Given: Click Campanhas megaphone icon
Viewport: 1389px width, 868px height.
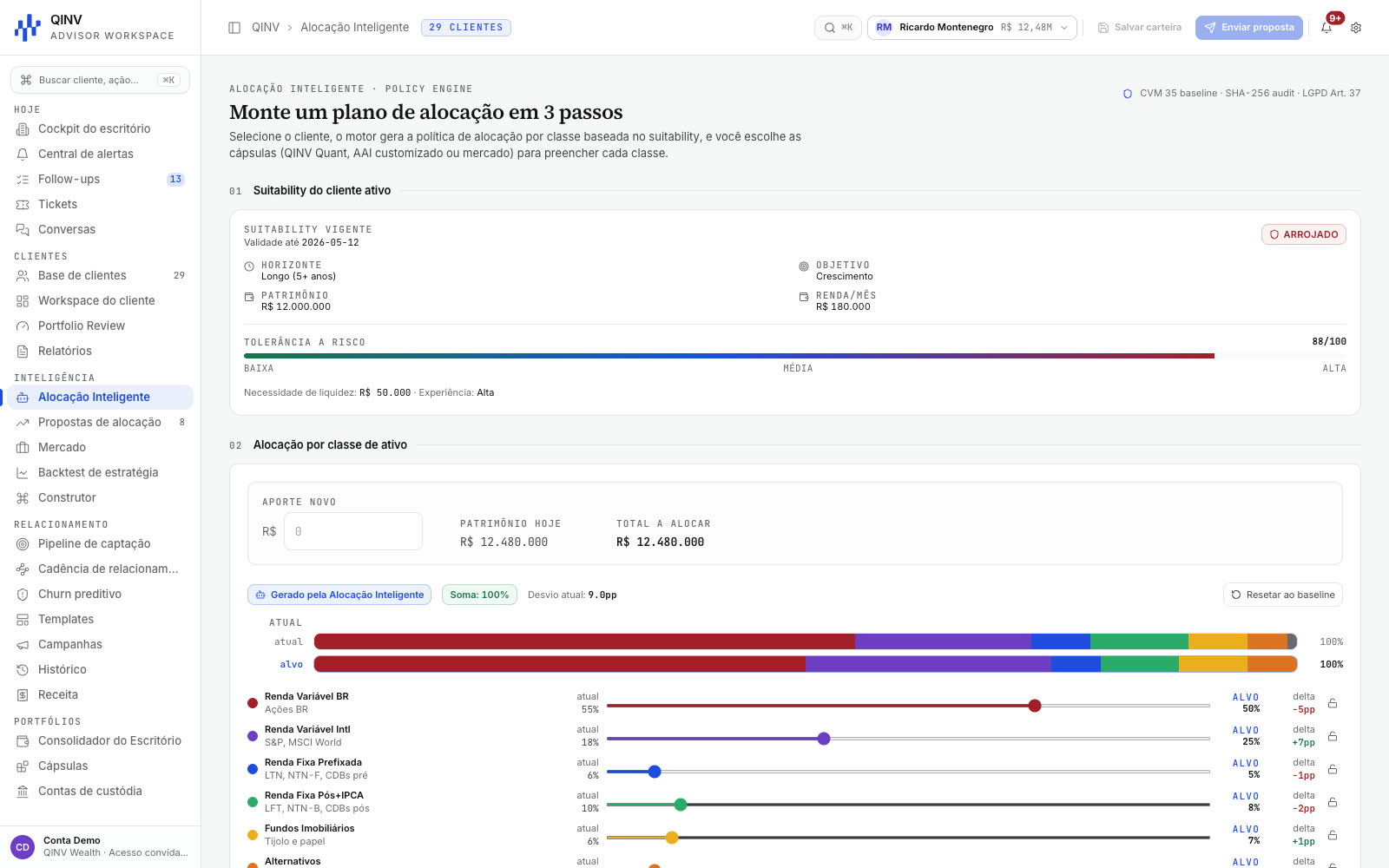Looking at the screenshot, I should click(x=23, y=644).
